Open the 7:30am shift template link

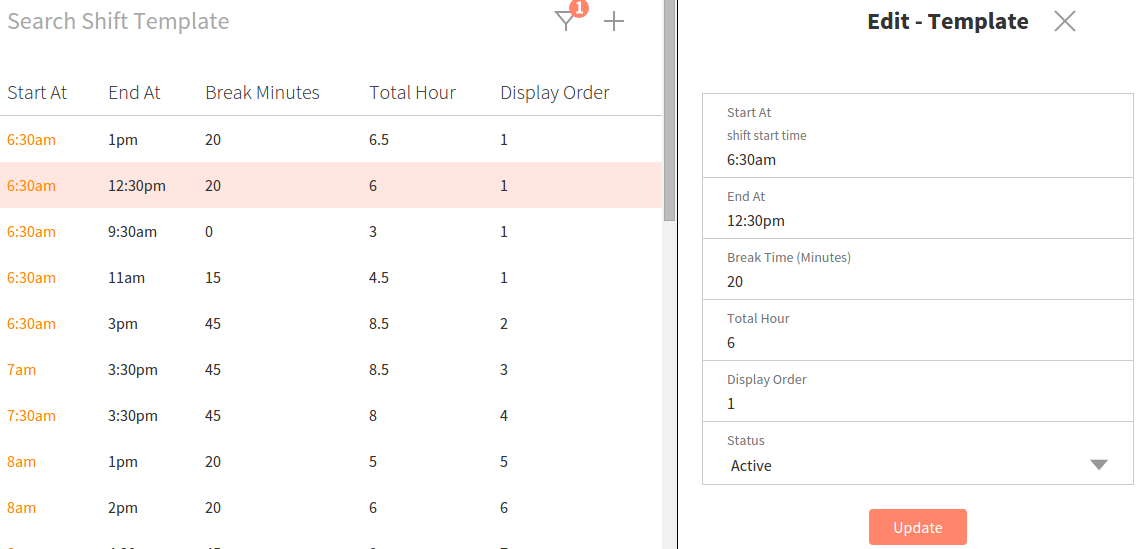click(31, 416)
